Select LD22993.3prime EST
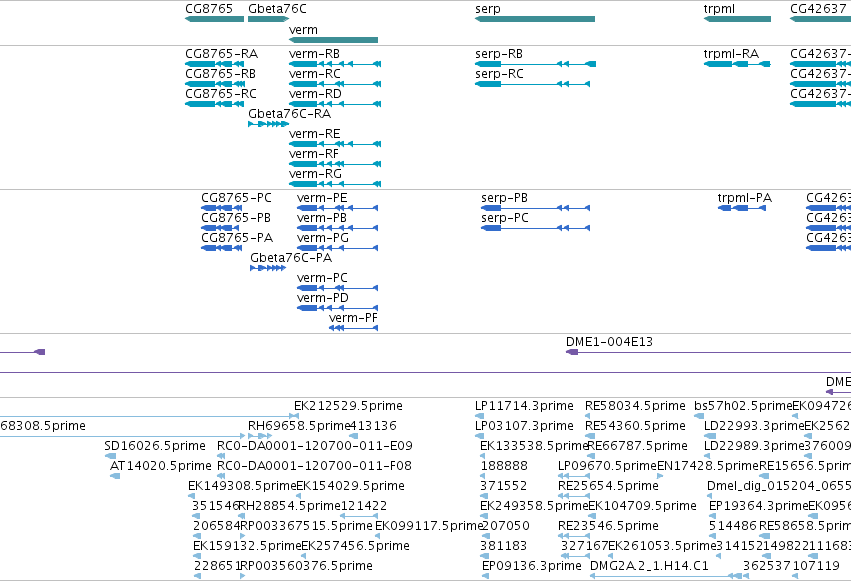 pyautogui.click(x=709, y=436)
